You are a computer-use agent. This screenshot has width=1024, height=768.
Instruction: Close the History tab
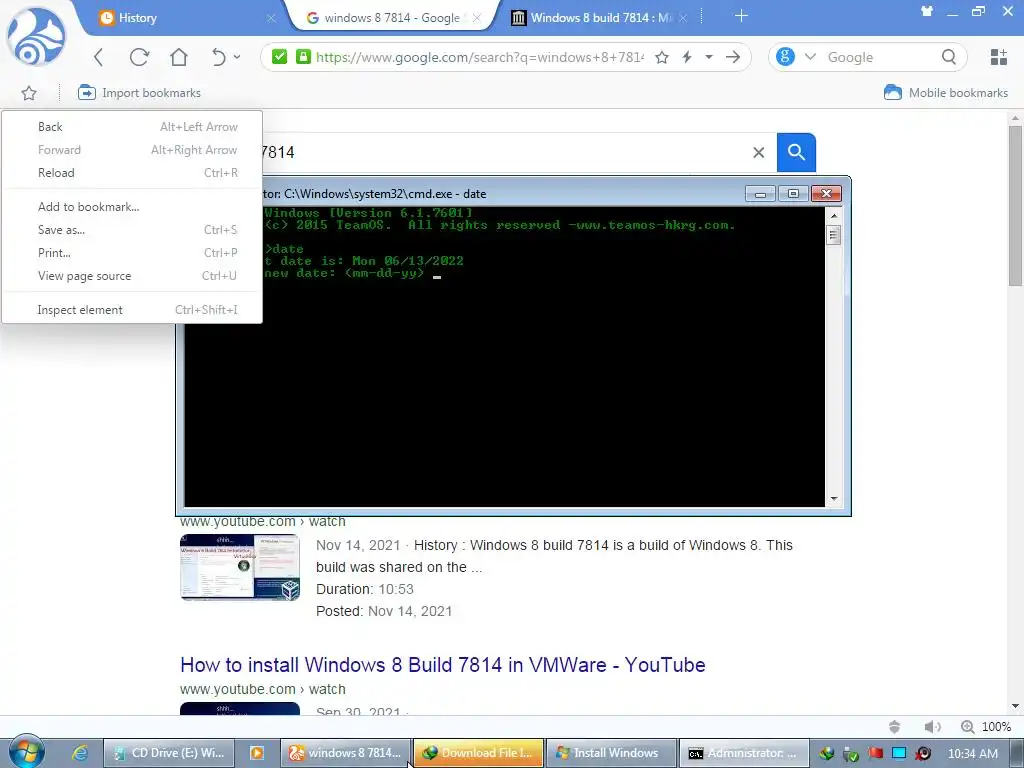click(271, 18)
